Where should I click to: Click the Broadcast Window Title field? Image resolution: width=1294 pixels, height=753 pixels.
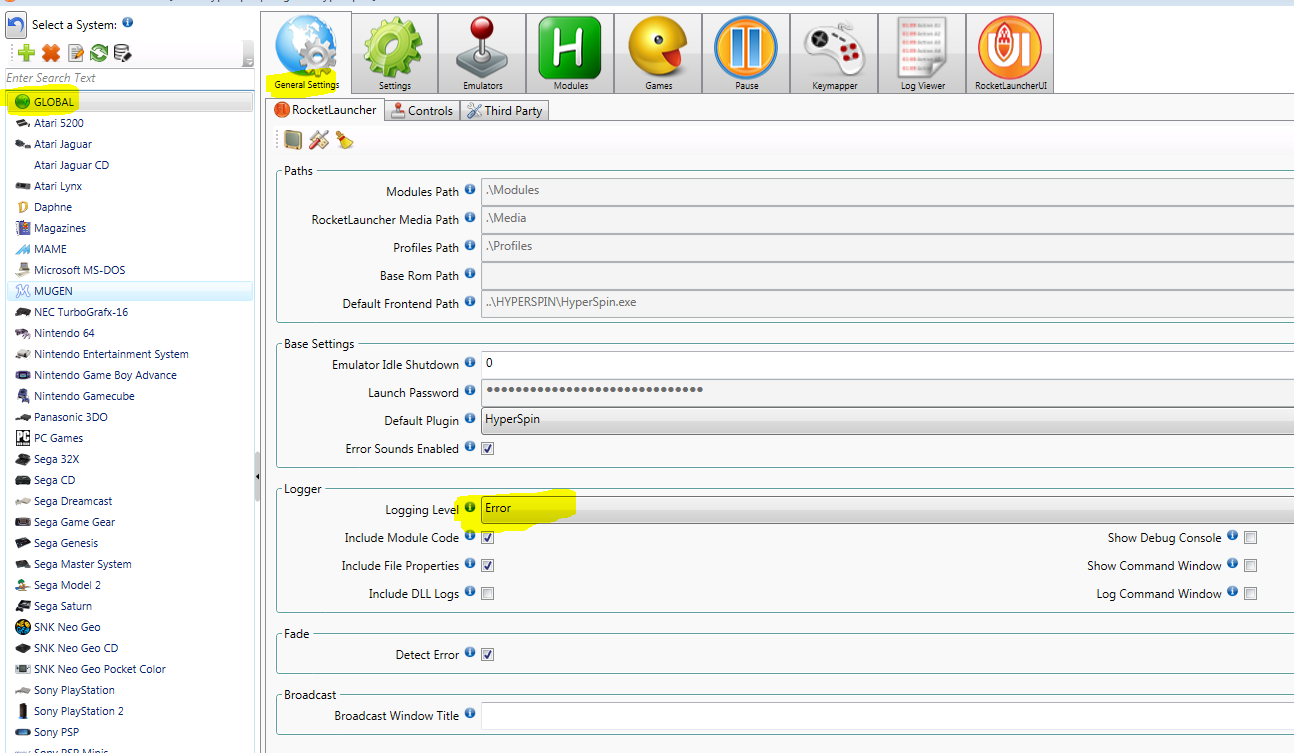[885, 716]
